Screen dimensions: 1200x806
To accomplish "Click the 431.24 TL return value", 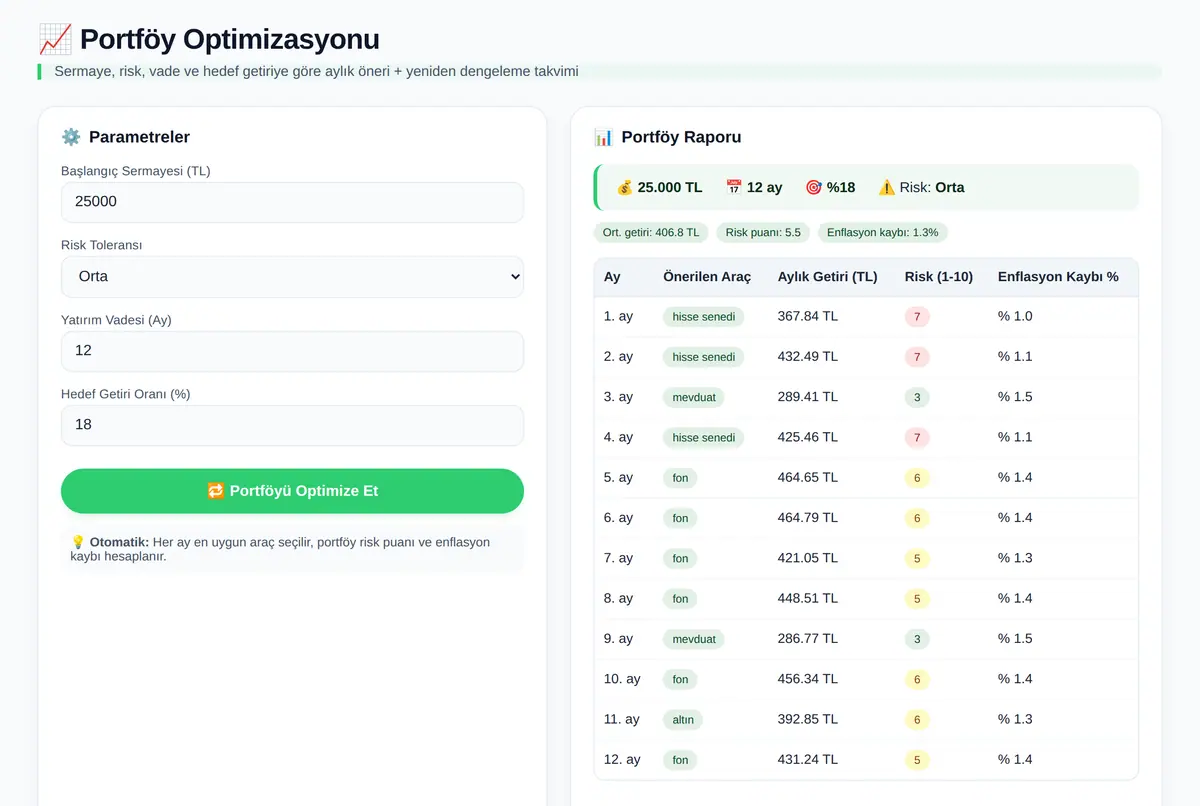I will point(808,759).
